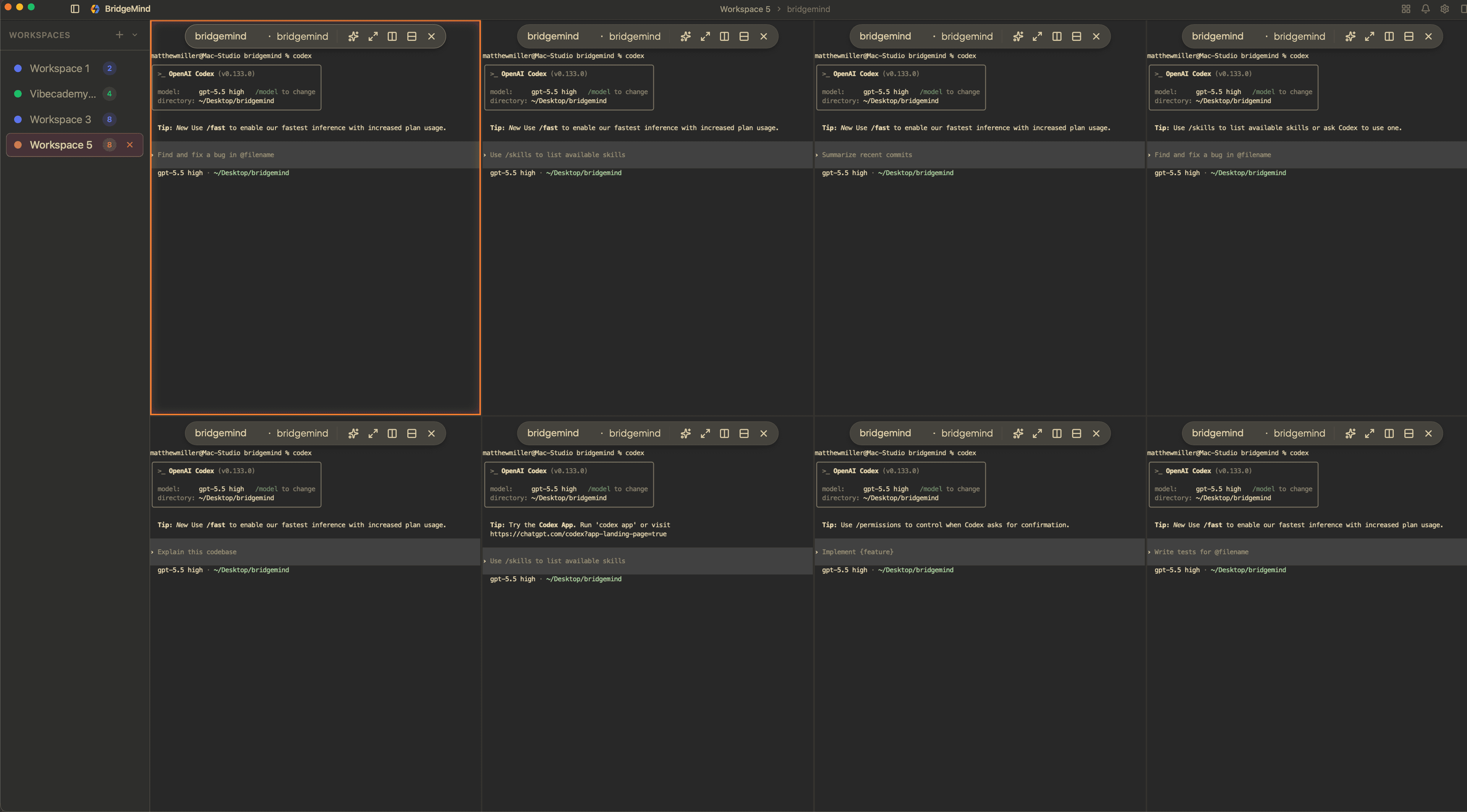Select Workspace 3 in the sidebar
The image size is (1467, 812).
pos(74,120)
